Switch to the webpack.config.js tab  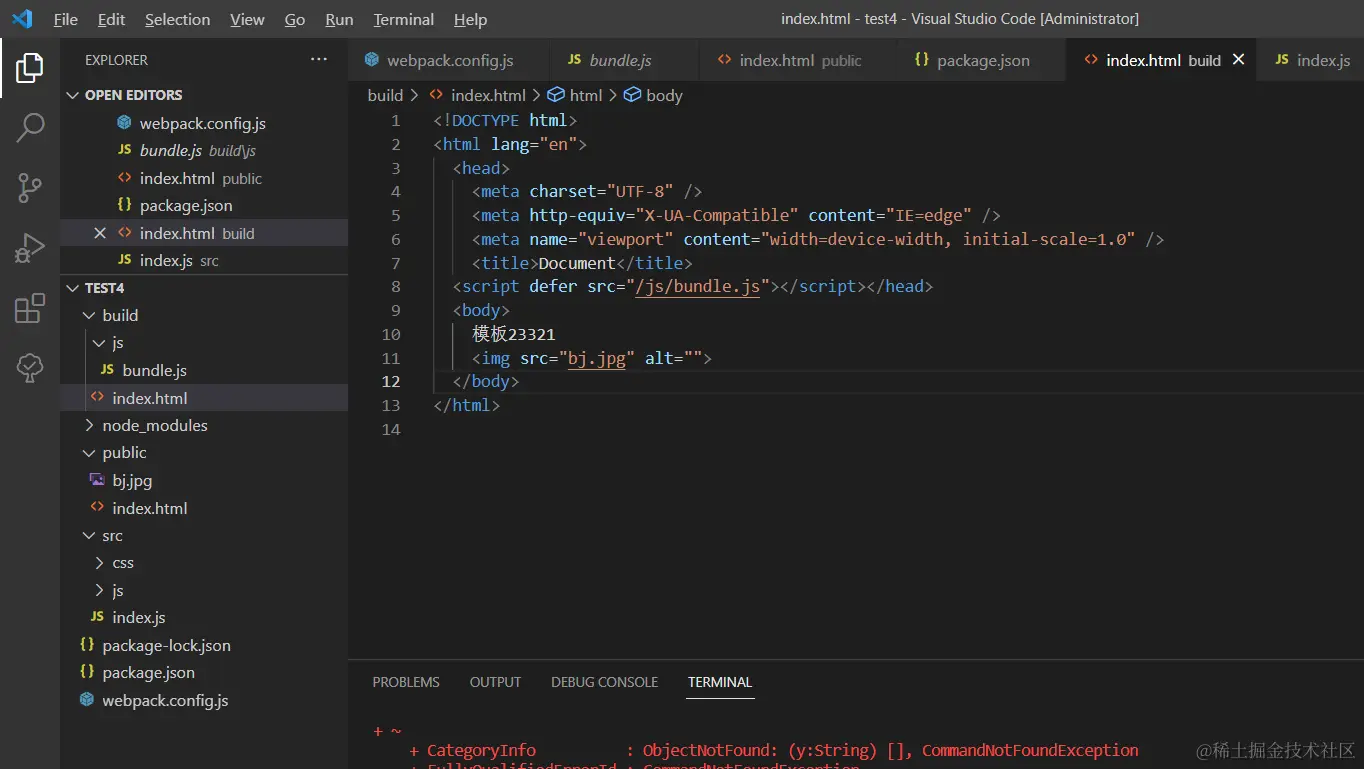449,60
